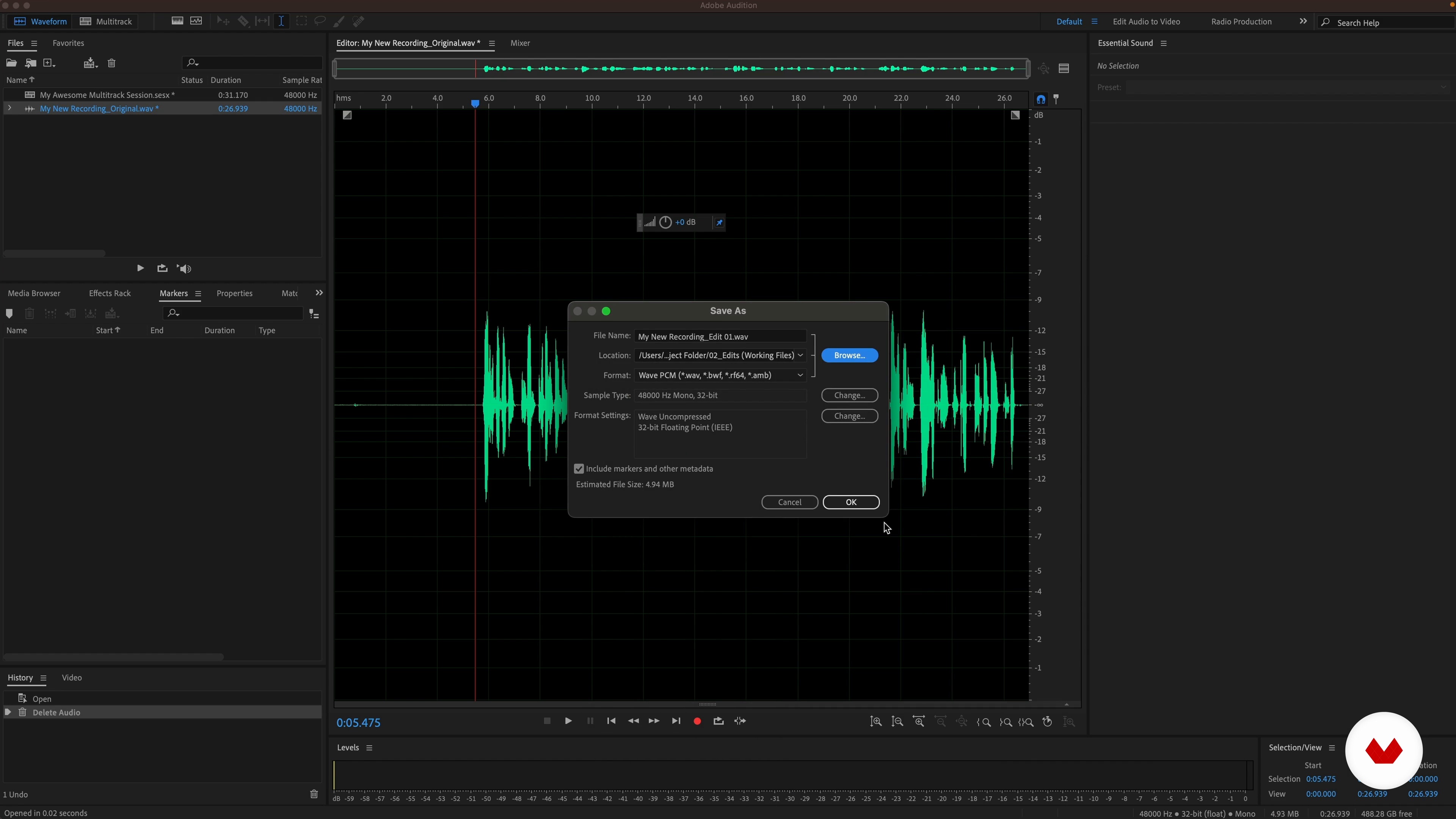Open New File dropdown in Files panel
This screenshot has height=819, width=1456.
click(50, 63)
